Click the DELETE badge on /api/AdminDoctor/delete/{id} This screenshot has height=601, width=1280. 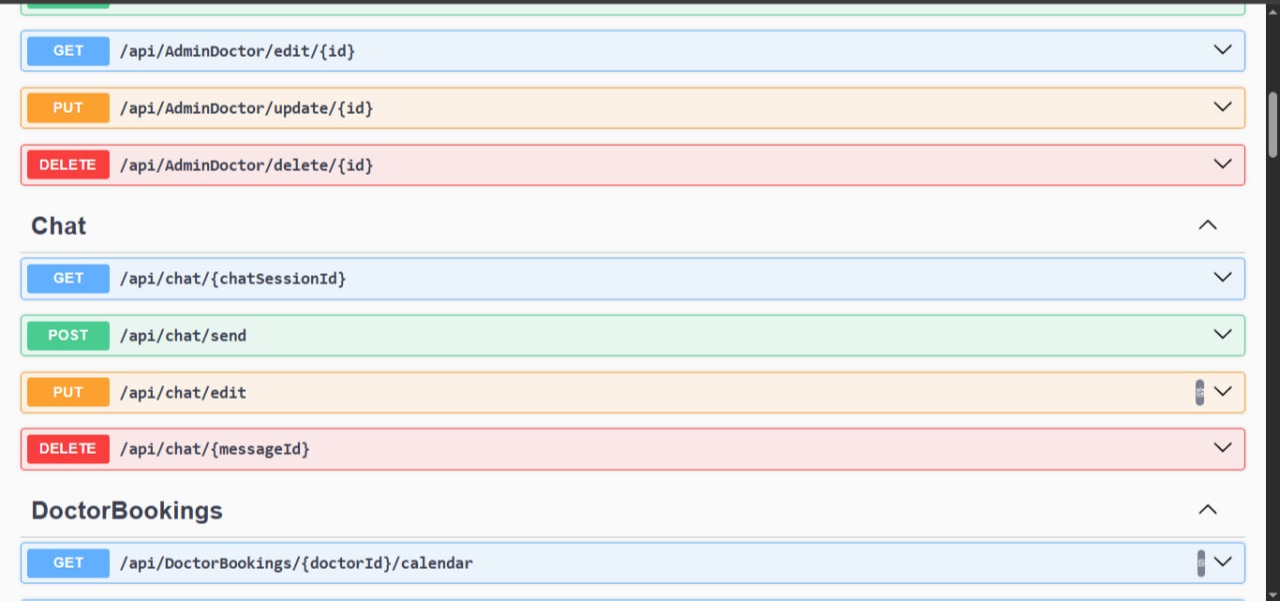point(67,164)
